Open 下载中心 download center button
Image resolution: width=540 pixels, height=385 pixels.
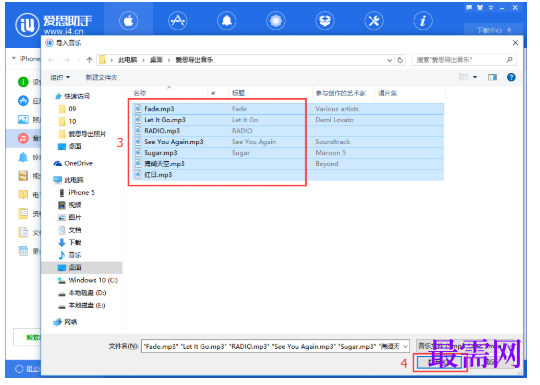click(x=494, y=30)
